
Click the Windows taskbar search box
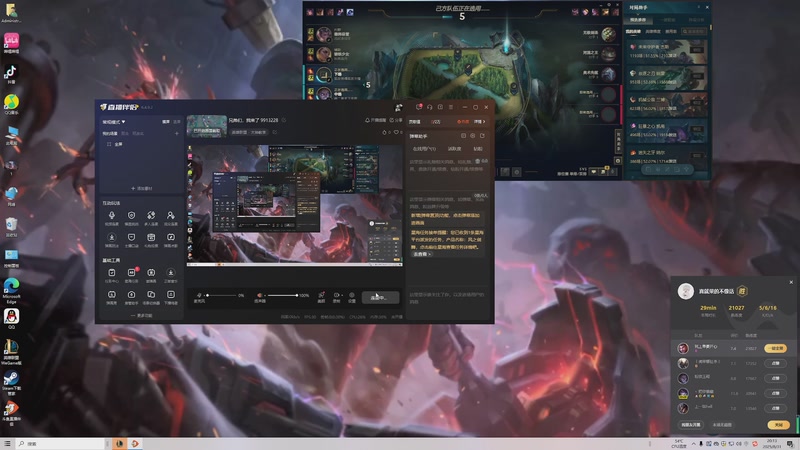60,444
